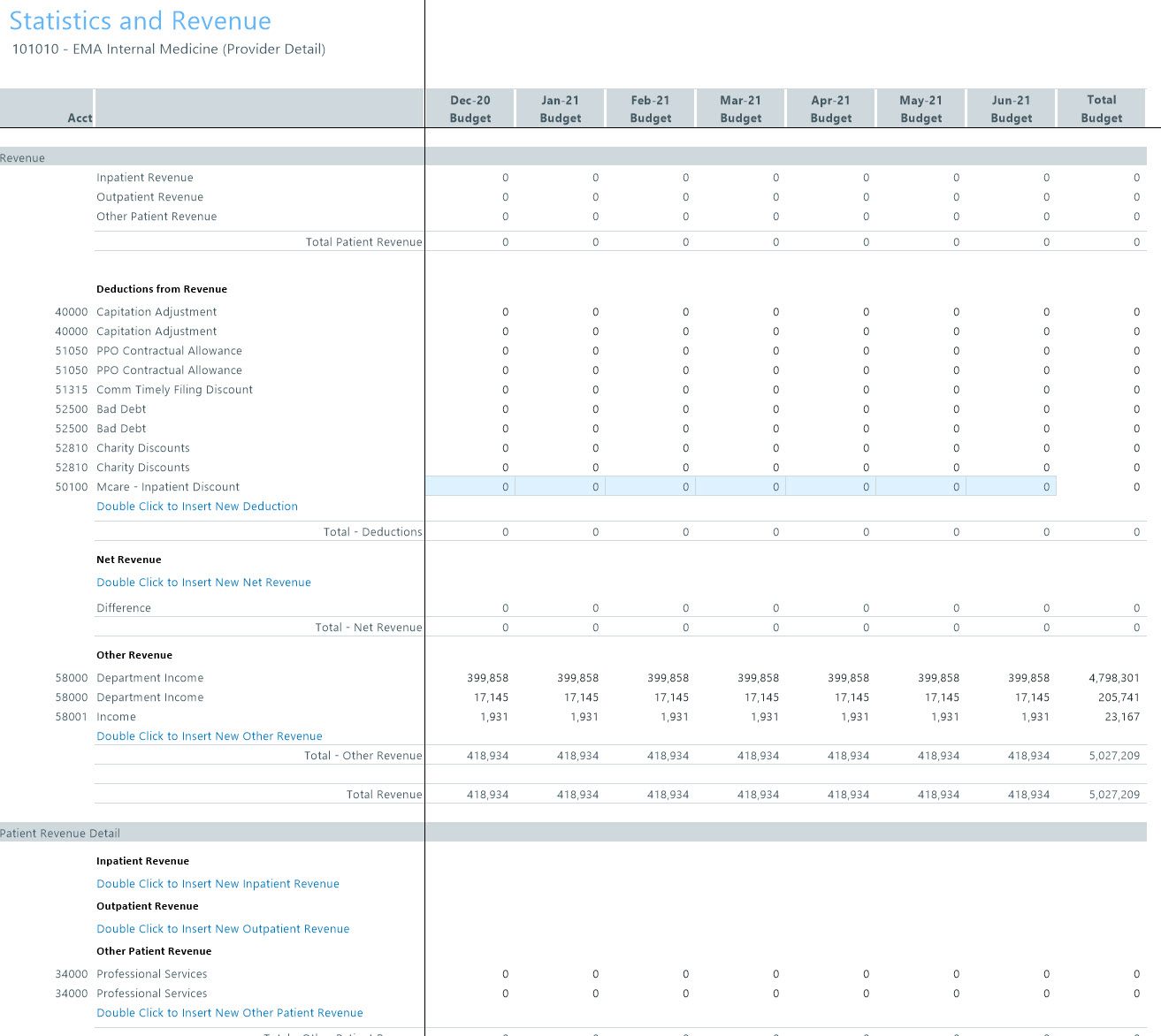Image resolution: width=1161 pixels, height=1036 pixels.
Task: Click the Revenue section header bar
Action: pyautogui.click(x=212, y=157)
